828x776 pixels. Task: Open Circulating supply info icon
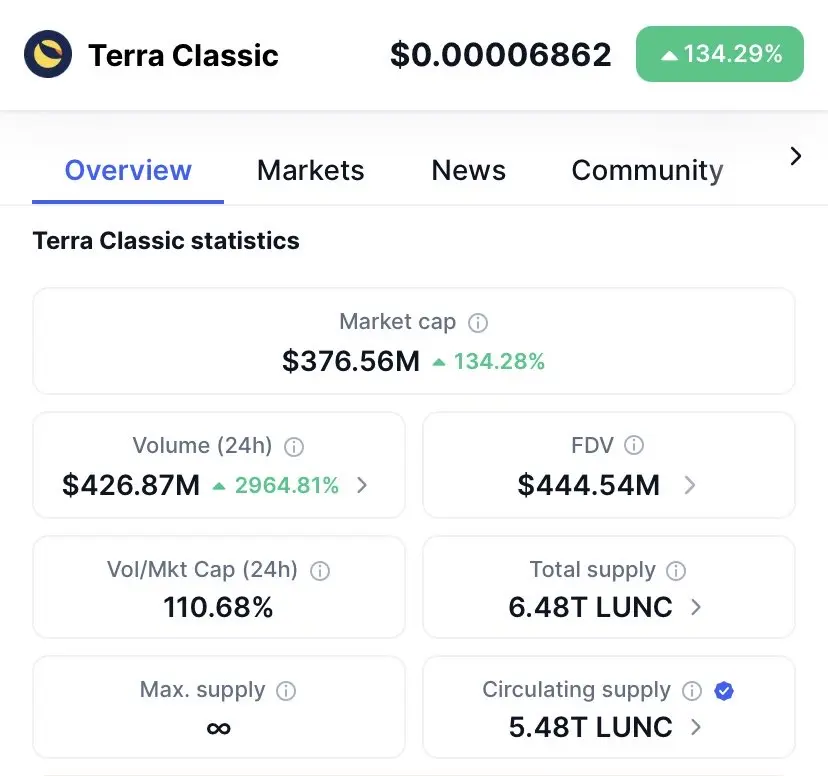pos(692,690)
